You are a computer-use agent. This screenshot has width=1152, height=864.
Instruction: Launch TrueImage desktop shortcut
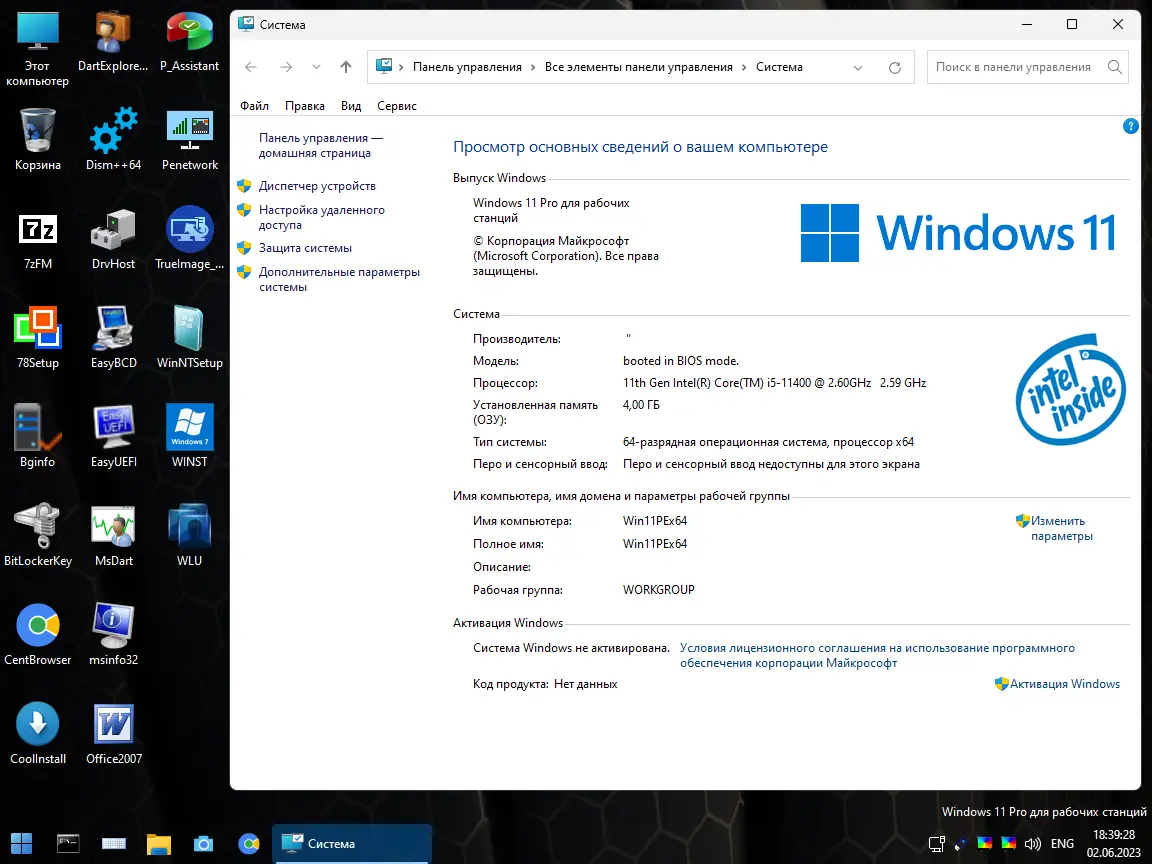tap(190, 240)
